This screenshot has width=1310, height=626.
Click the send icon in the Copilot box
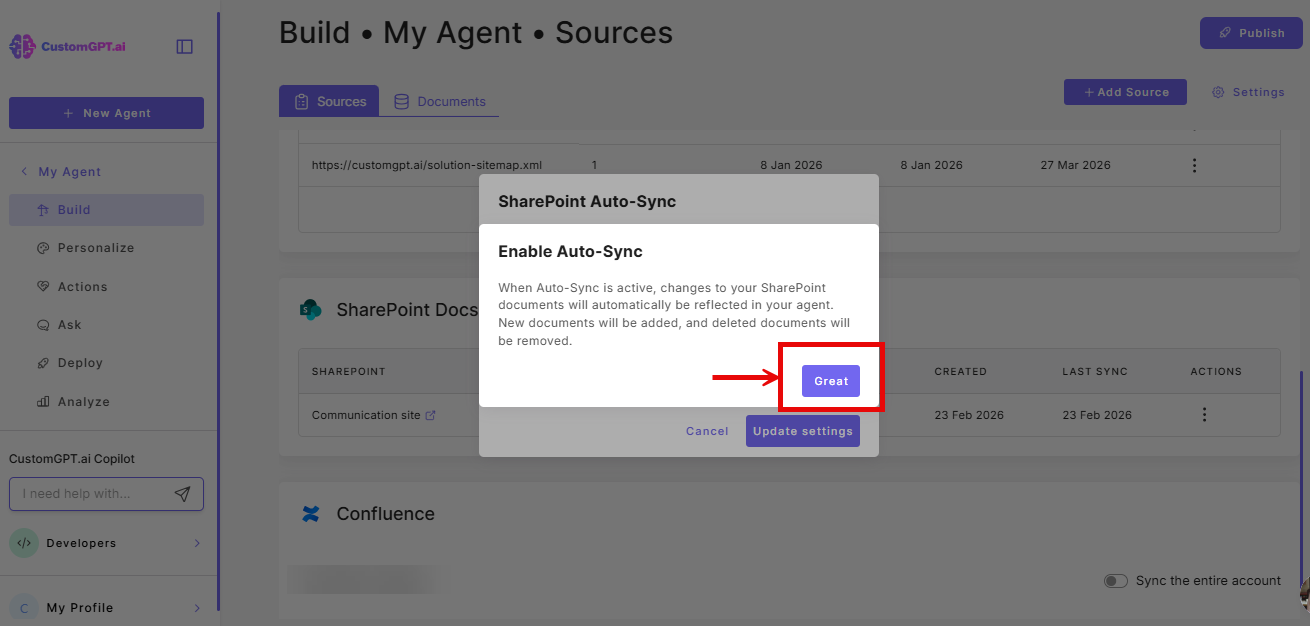[183, 493]
